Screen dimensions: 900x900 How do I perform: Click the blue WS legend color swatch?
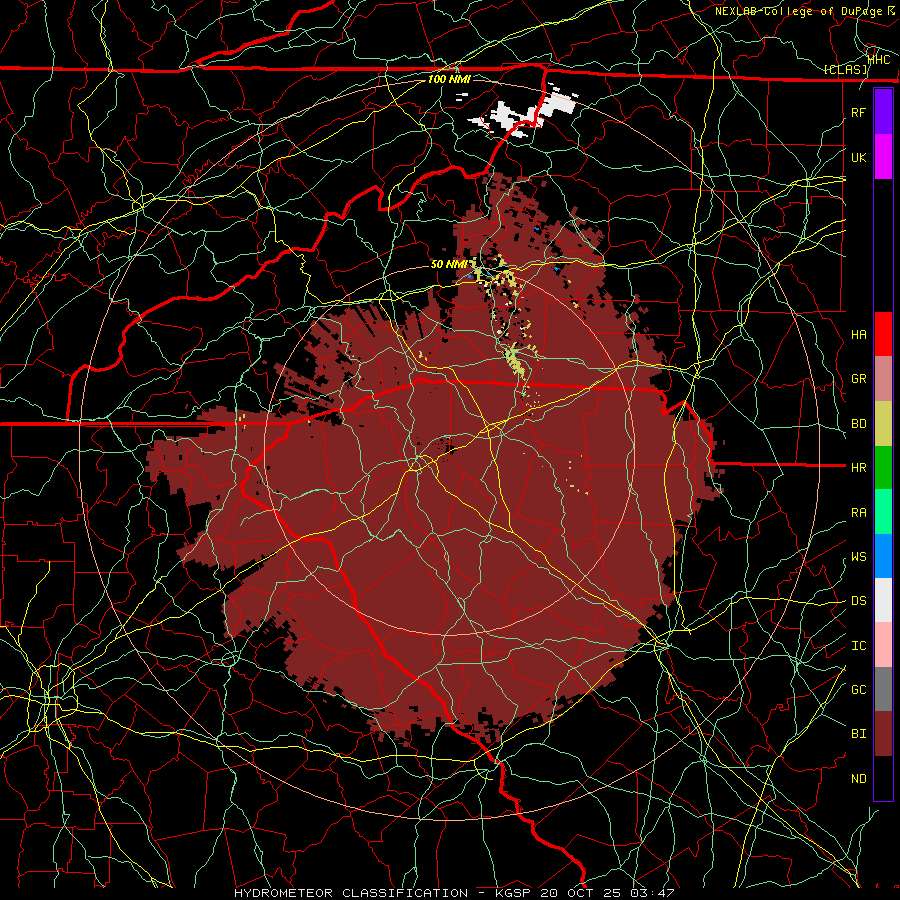(883, 556)
